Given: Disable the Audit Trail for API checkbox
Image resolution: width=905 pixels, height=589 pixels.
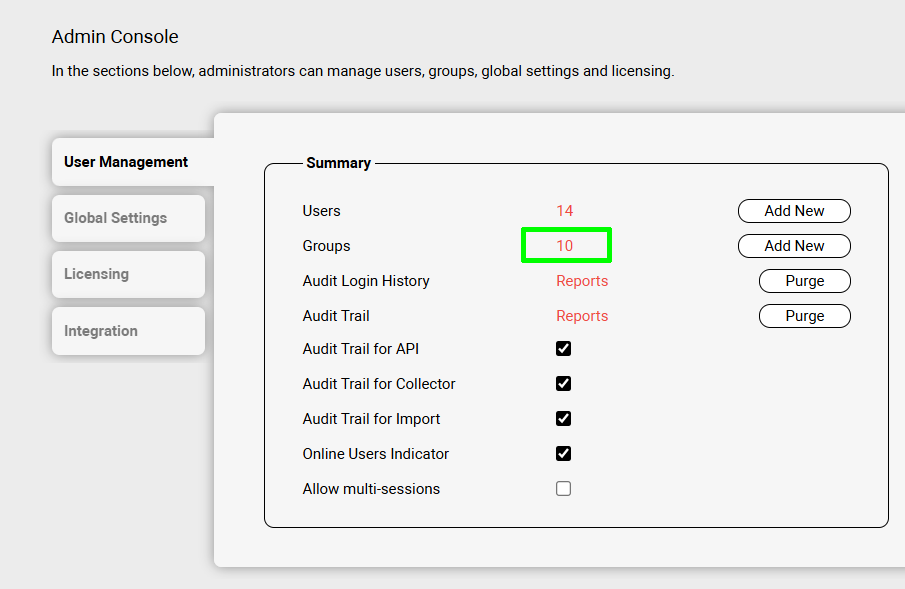Looking at the screenshot, I should tap(564, 349).
